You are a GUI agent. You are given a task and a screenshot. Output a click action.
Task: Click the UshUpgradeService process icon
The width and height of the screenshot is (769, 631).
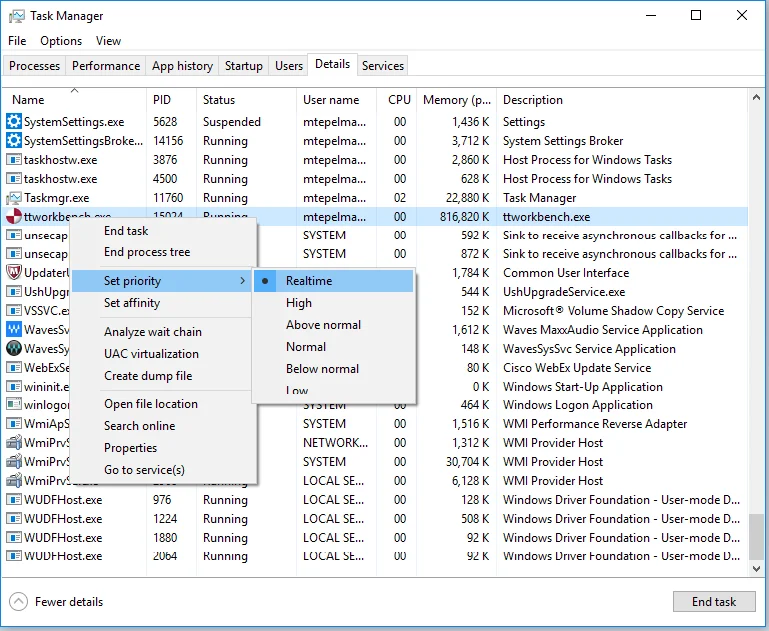tap(14, 291)
